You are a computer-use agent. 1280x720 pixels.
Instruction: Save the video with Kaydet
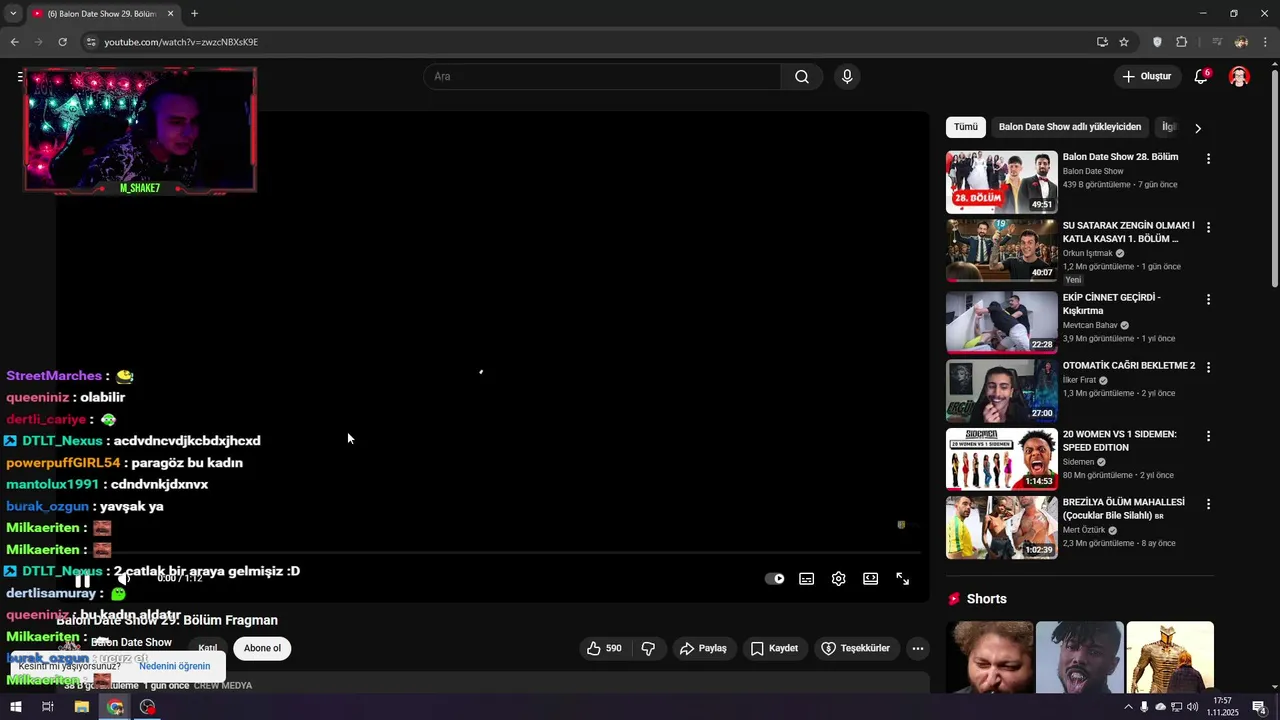coord(774,648)
